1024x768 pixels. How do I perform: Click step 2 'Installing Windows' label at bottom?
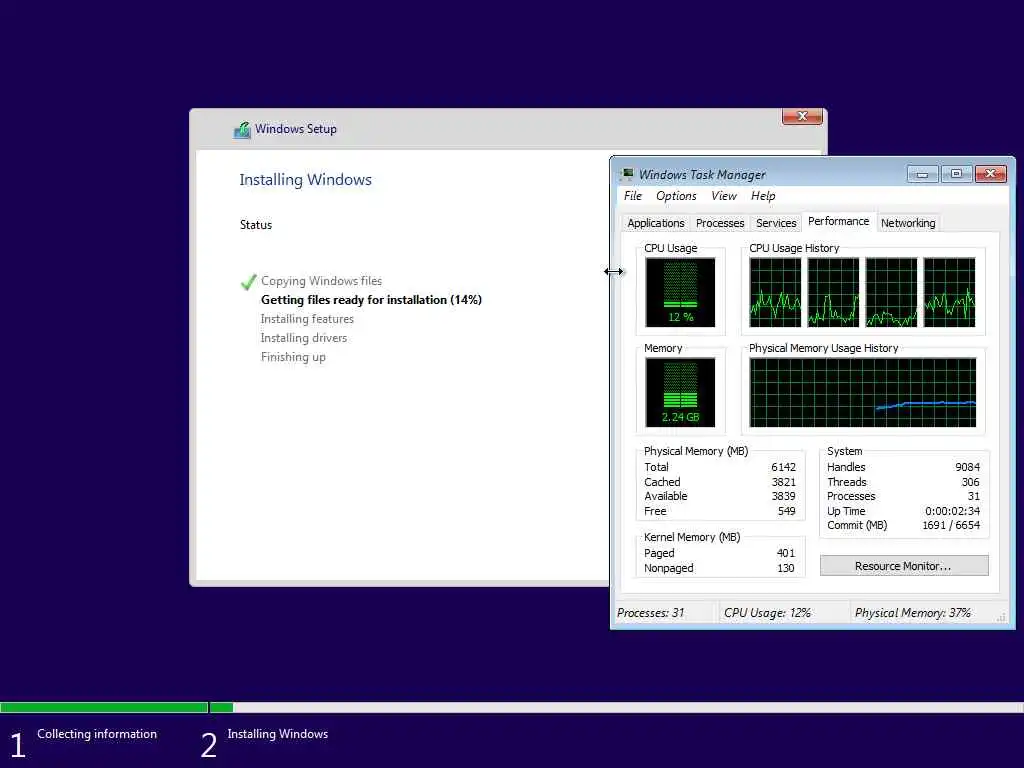point(278,734)
